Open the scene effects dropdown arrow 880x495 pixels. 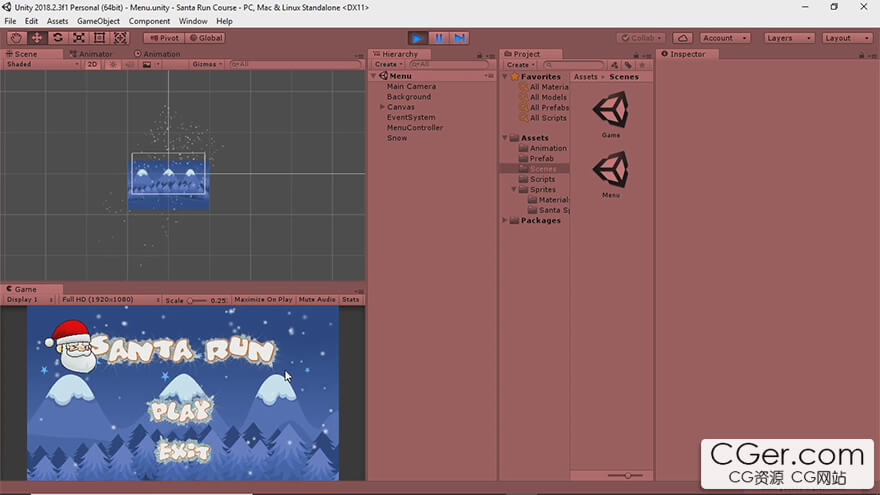158,65
